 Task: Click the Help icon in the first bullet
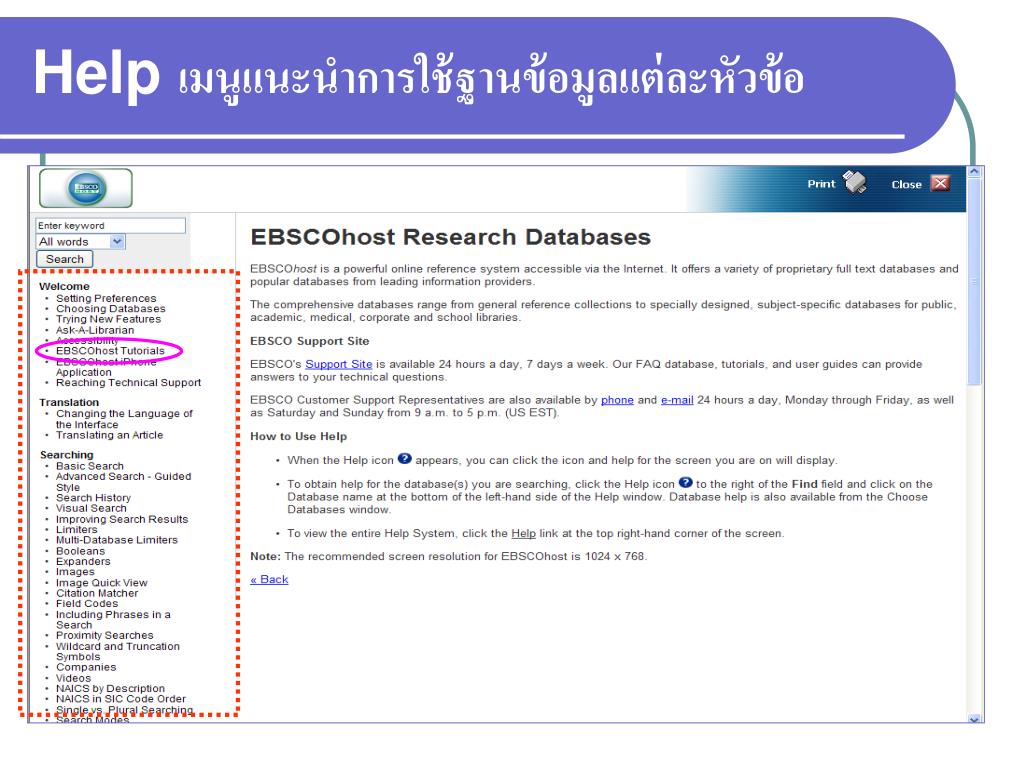(405, 458)
